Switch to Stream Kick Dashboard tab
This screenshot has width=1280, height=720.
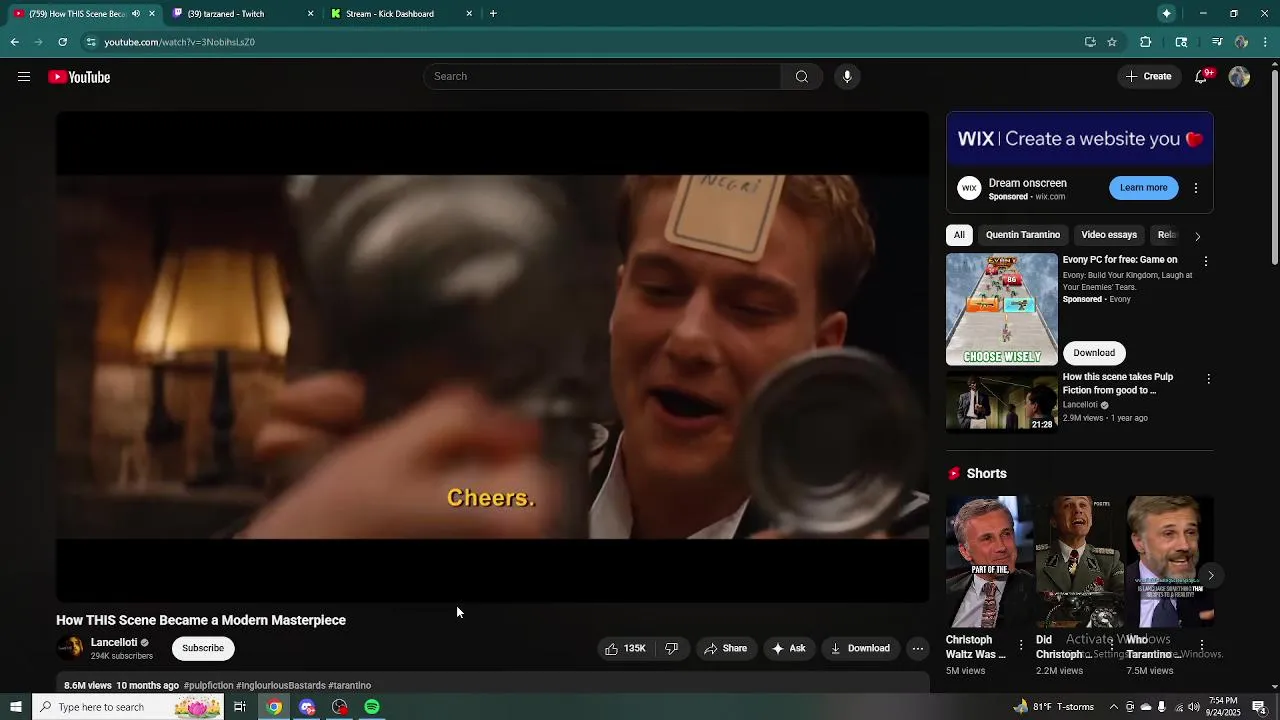[x=398, y=13]
